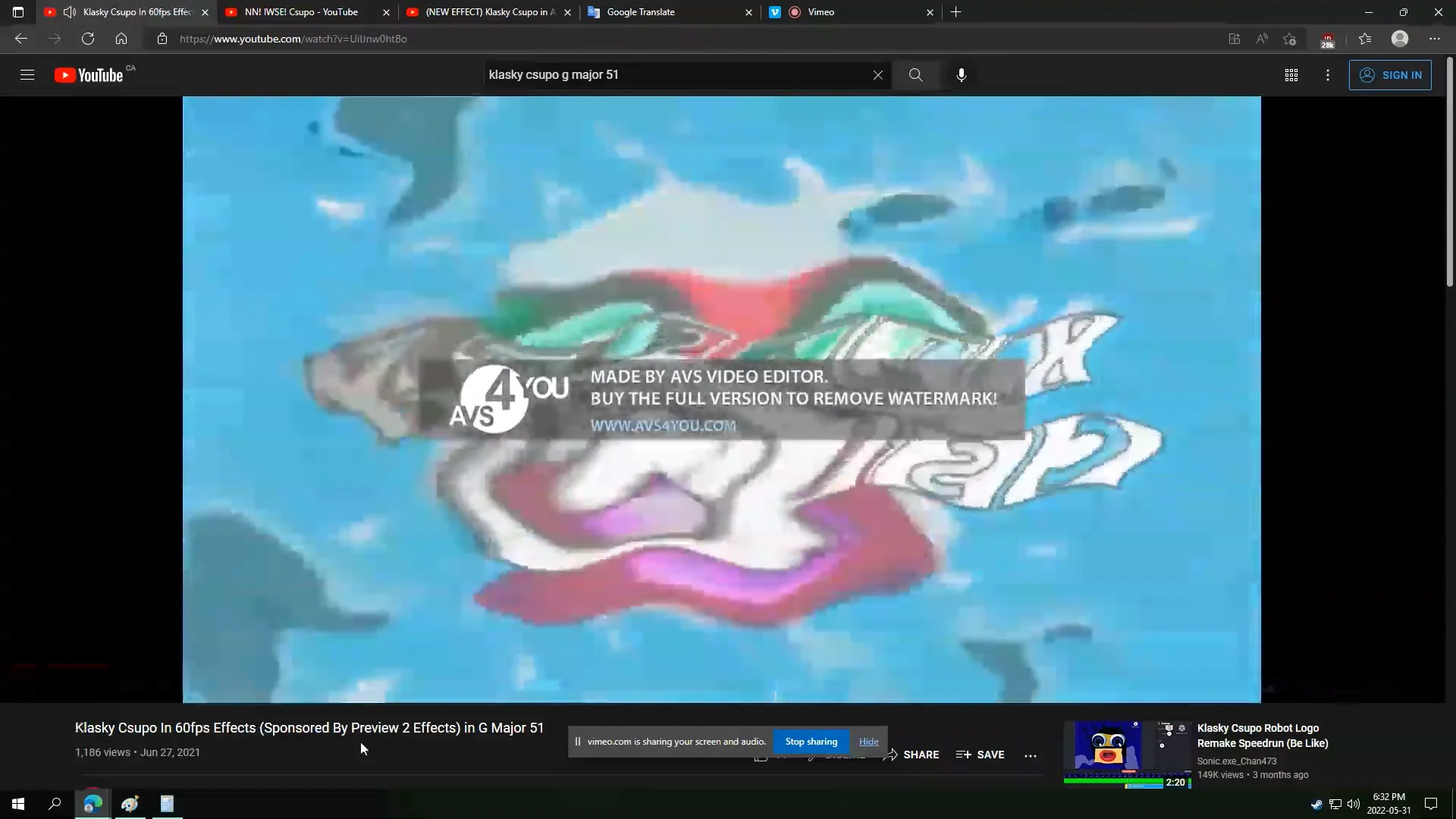Hide the screen sharing notification bar

(x=868, y=742)
